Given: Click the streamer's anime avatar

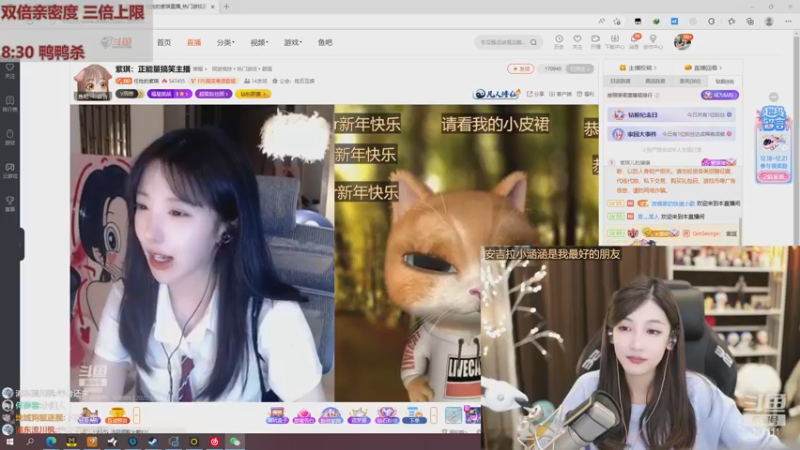Looking at the screenshot, I should click(93, 83).
